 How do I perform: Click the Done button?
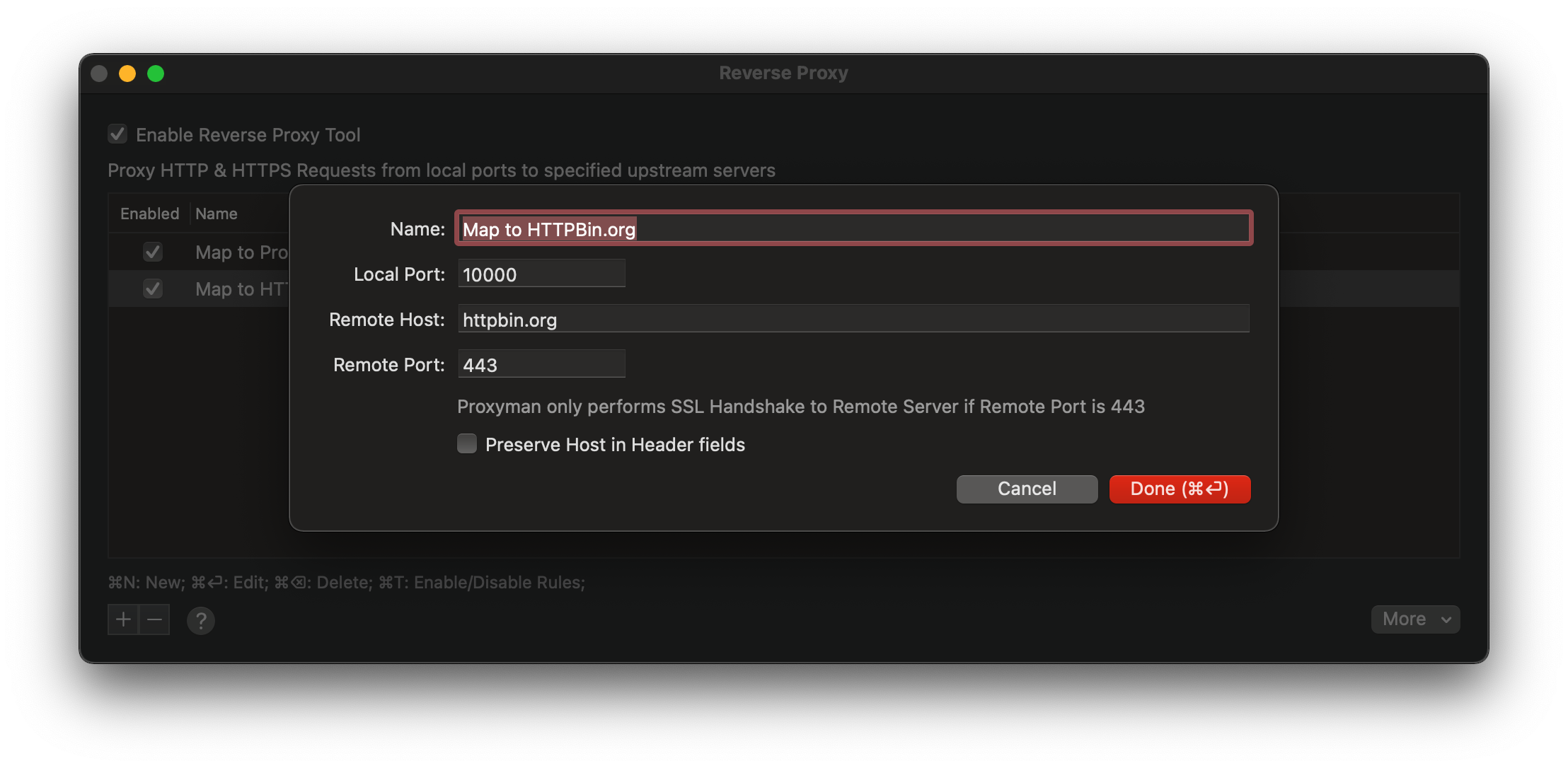(1179, 489)
